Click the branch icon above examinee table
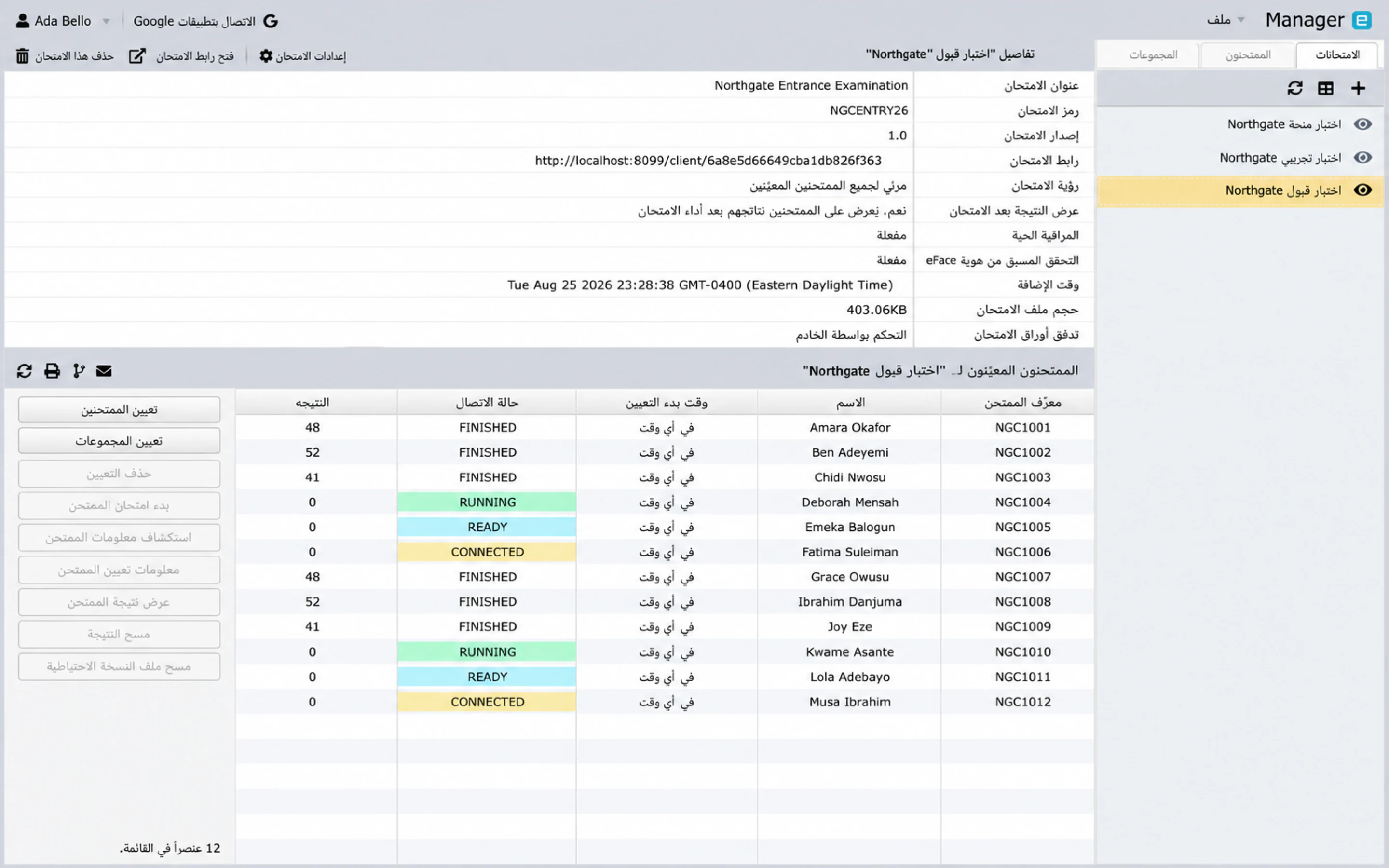 (79, 371)
